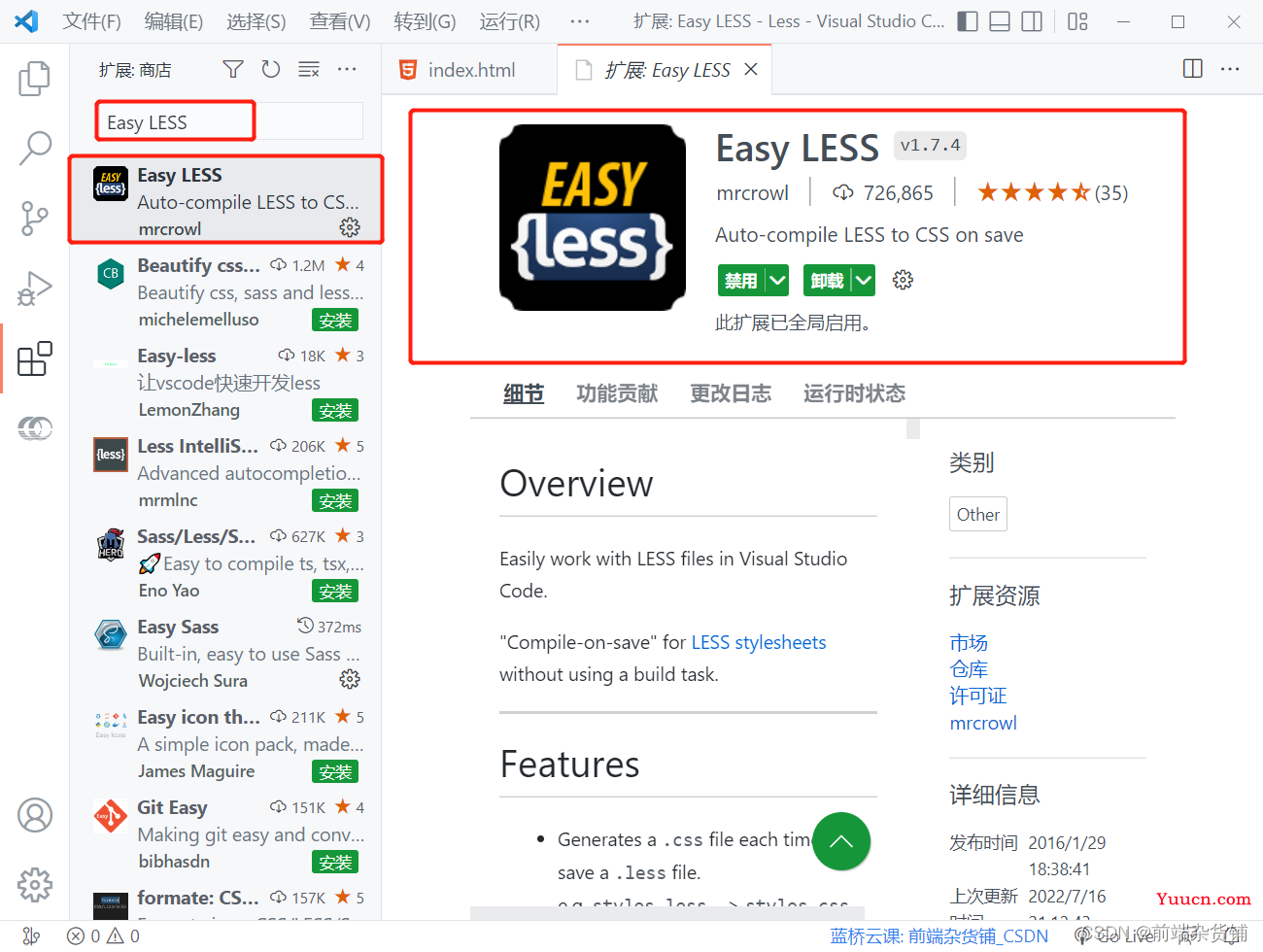
Task: Open the Search view in activity bar
Action: coord(35,149)
